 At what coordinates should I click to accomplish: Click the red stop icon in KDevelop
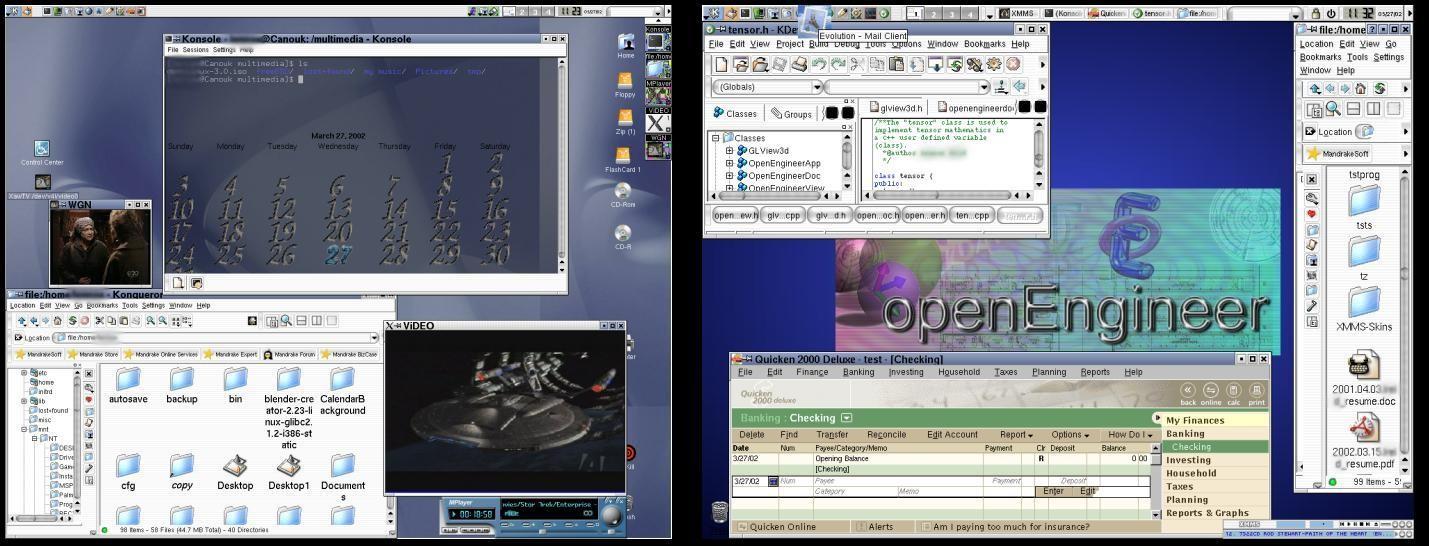(1013, 64)
